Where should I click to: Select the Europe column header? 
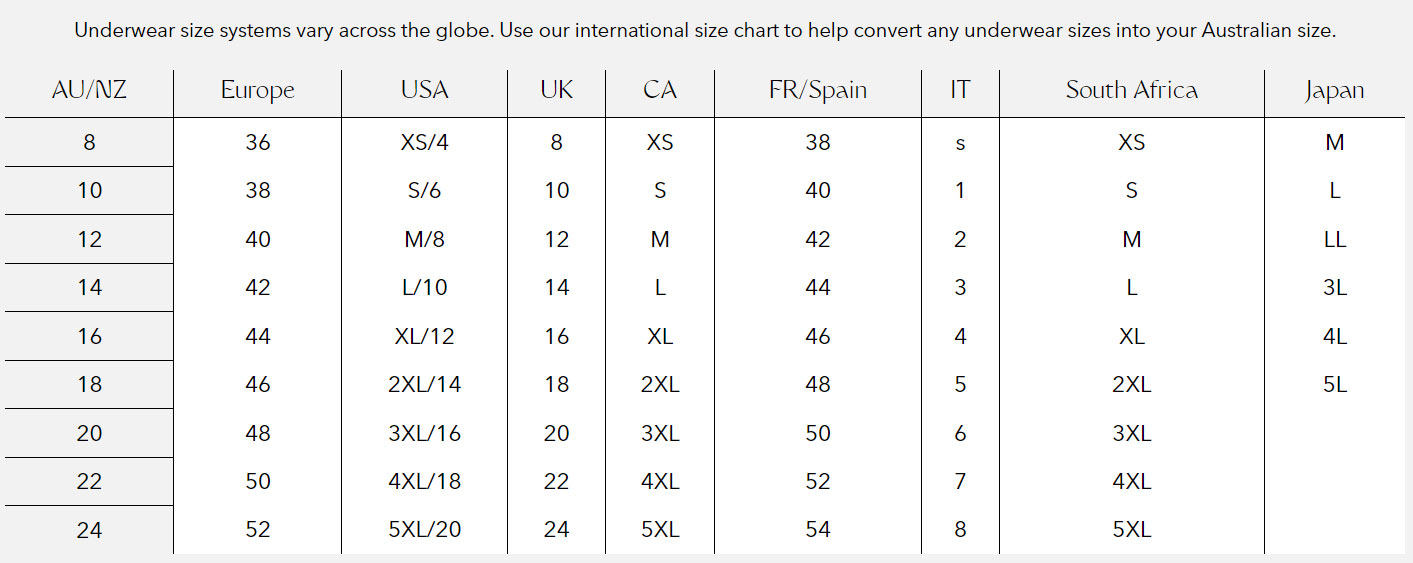pyautogui.click(x=257, y=90)
